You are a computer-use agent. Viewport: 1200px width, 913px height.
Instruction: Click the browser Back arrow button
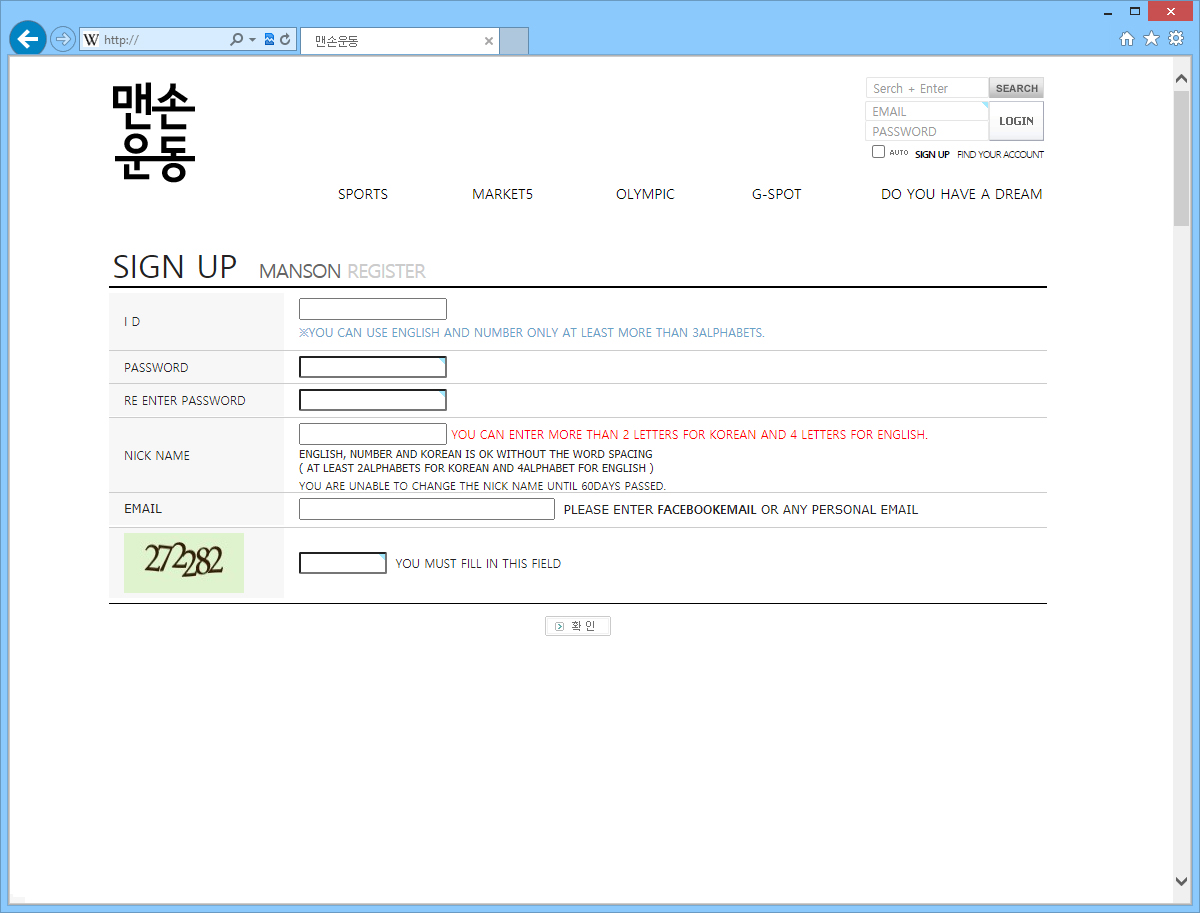27,39
